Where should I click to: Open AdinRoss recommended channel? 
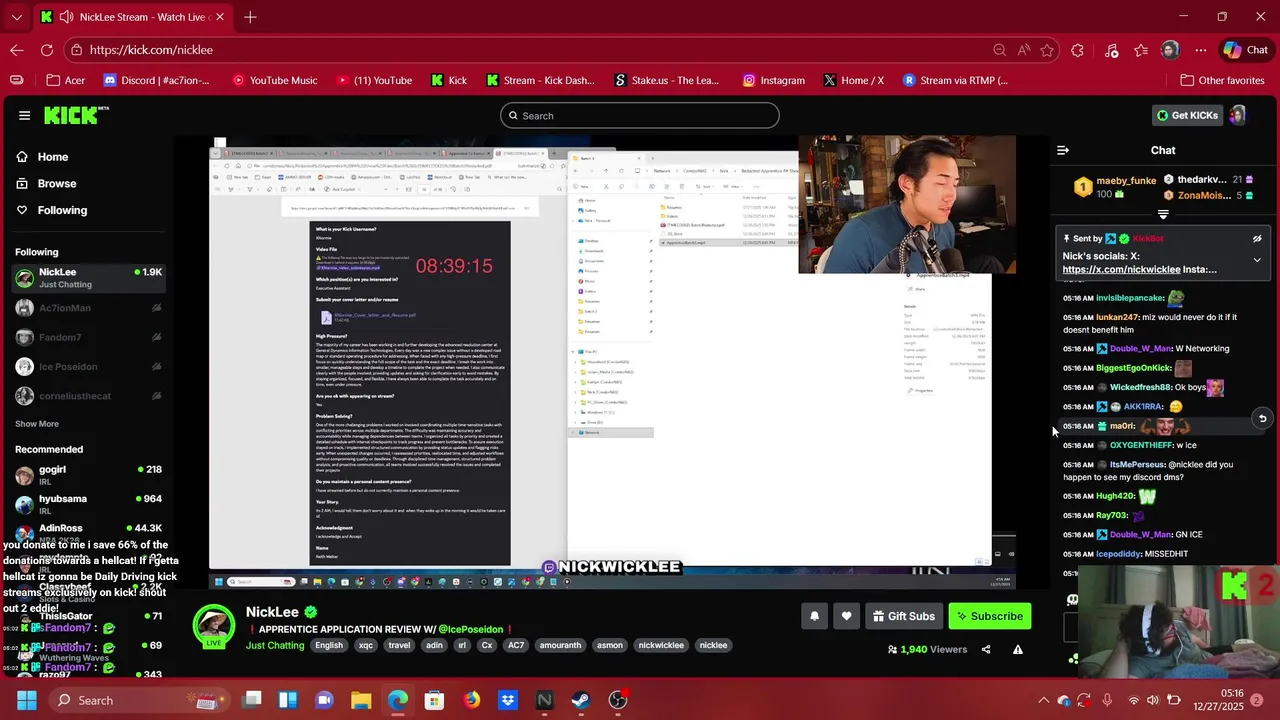[x=88, y=533]
